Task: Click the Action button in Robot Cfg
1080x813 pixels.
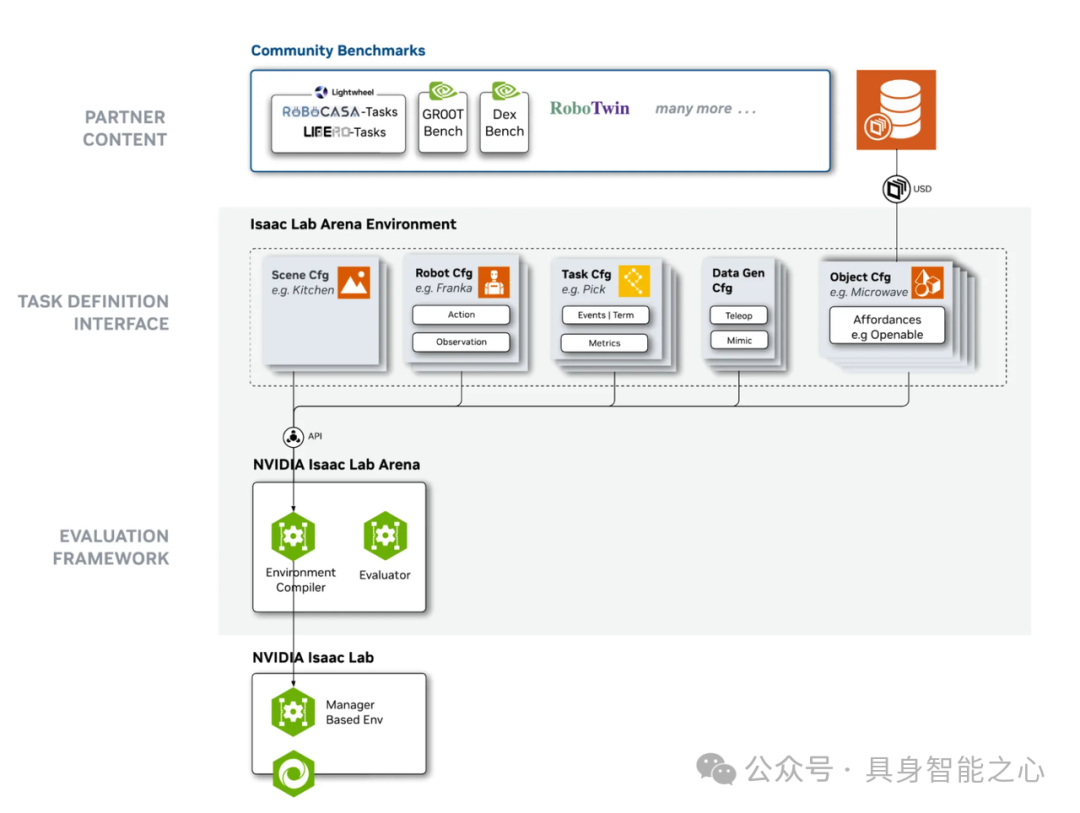Action: 461,315
